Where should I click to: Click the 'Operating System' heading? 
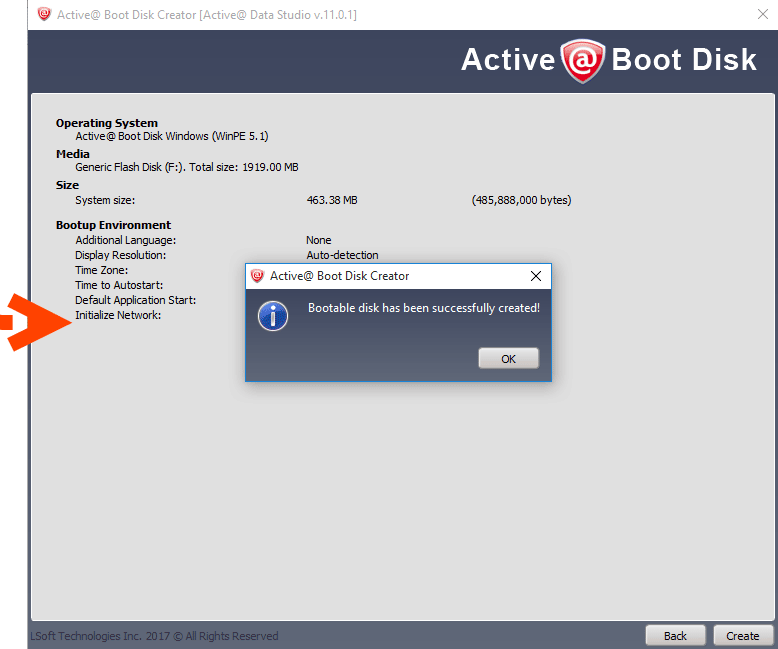point(107,123)
